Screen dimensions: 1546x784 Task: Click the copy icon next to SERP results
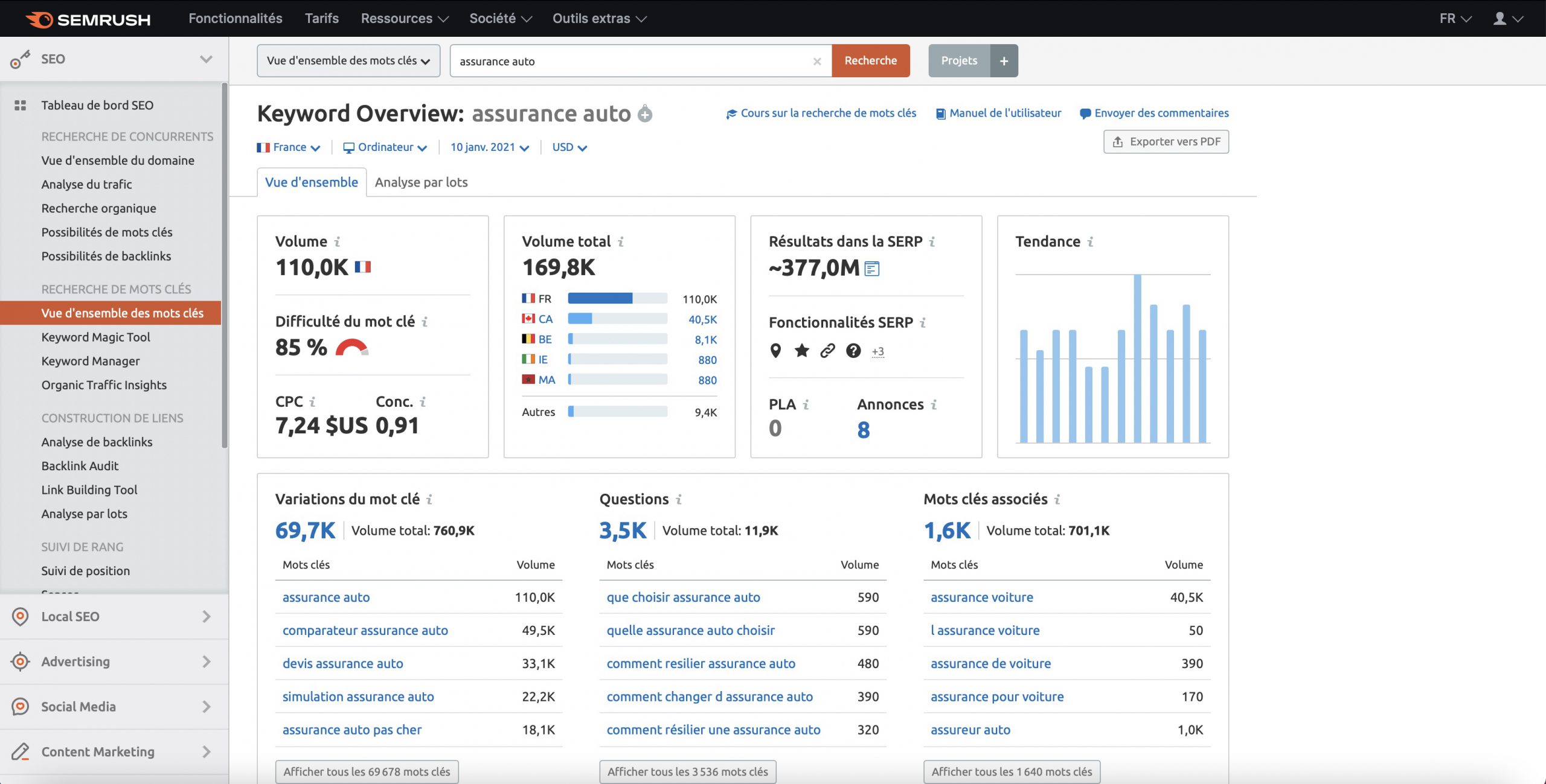(871, 268)
